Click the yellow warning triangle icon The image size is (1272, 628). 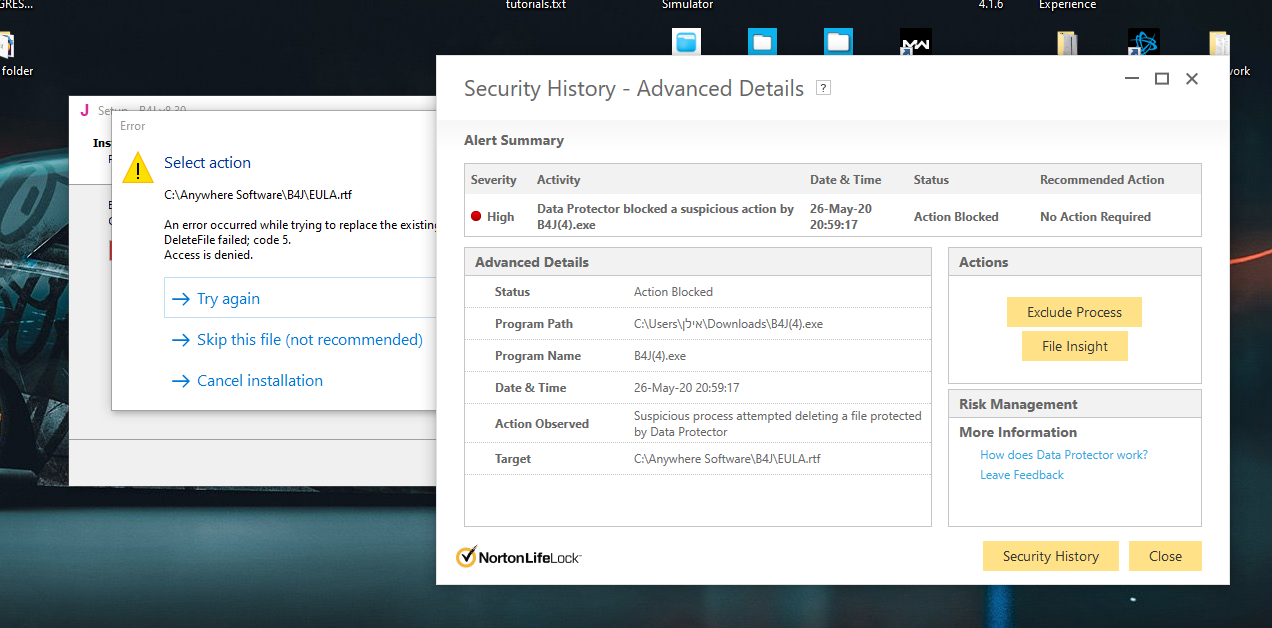point(137,168)
